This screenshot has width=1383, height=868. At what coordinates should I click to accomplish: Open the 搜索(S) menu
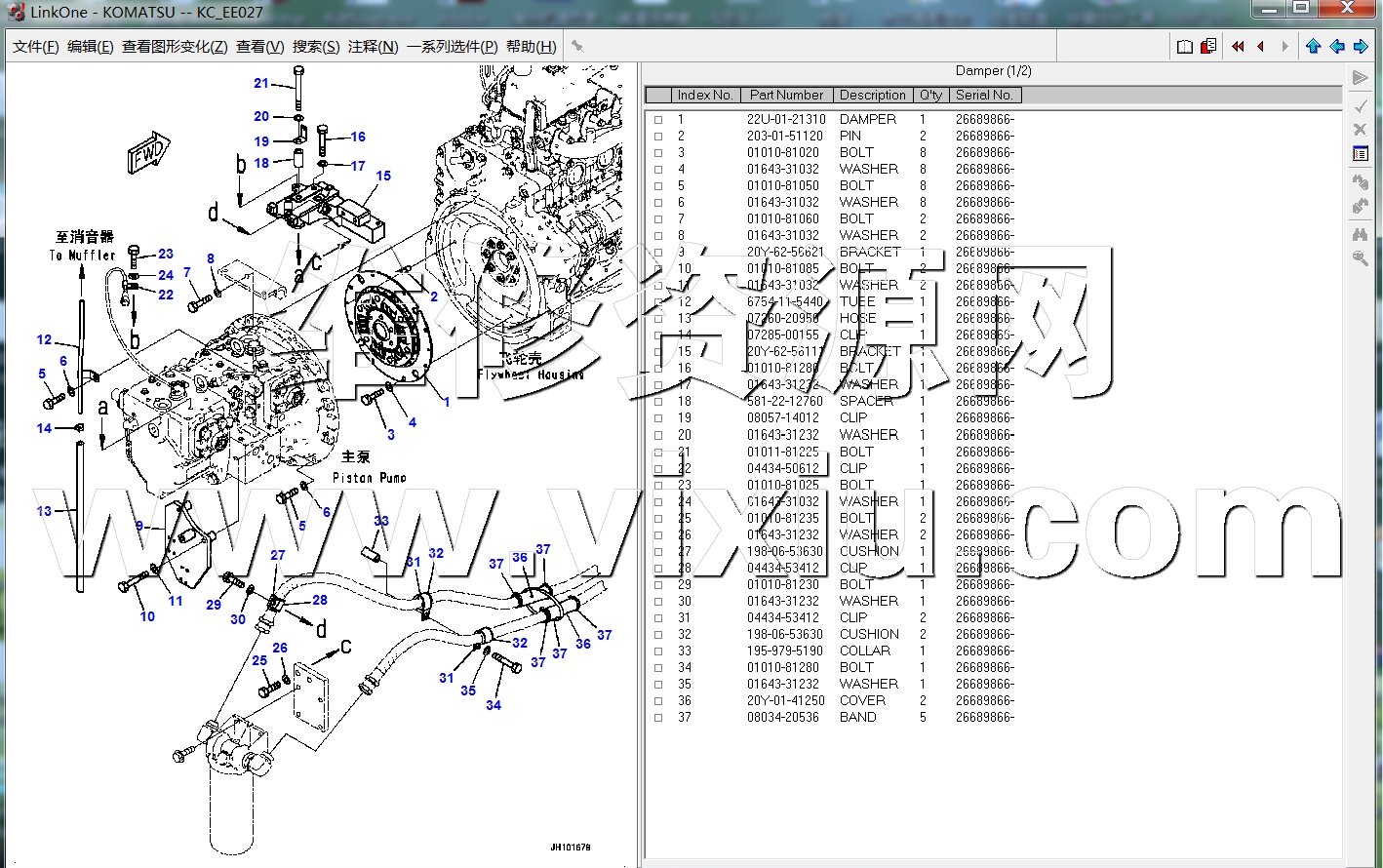point(316,46)
